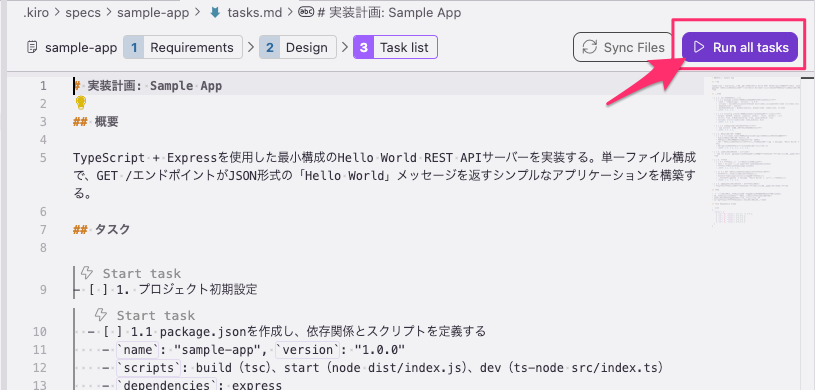Click the lightbulb code action icon
This screenshot has height=390, width=815.
point(80,103)
